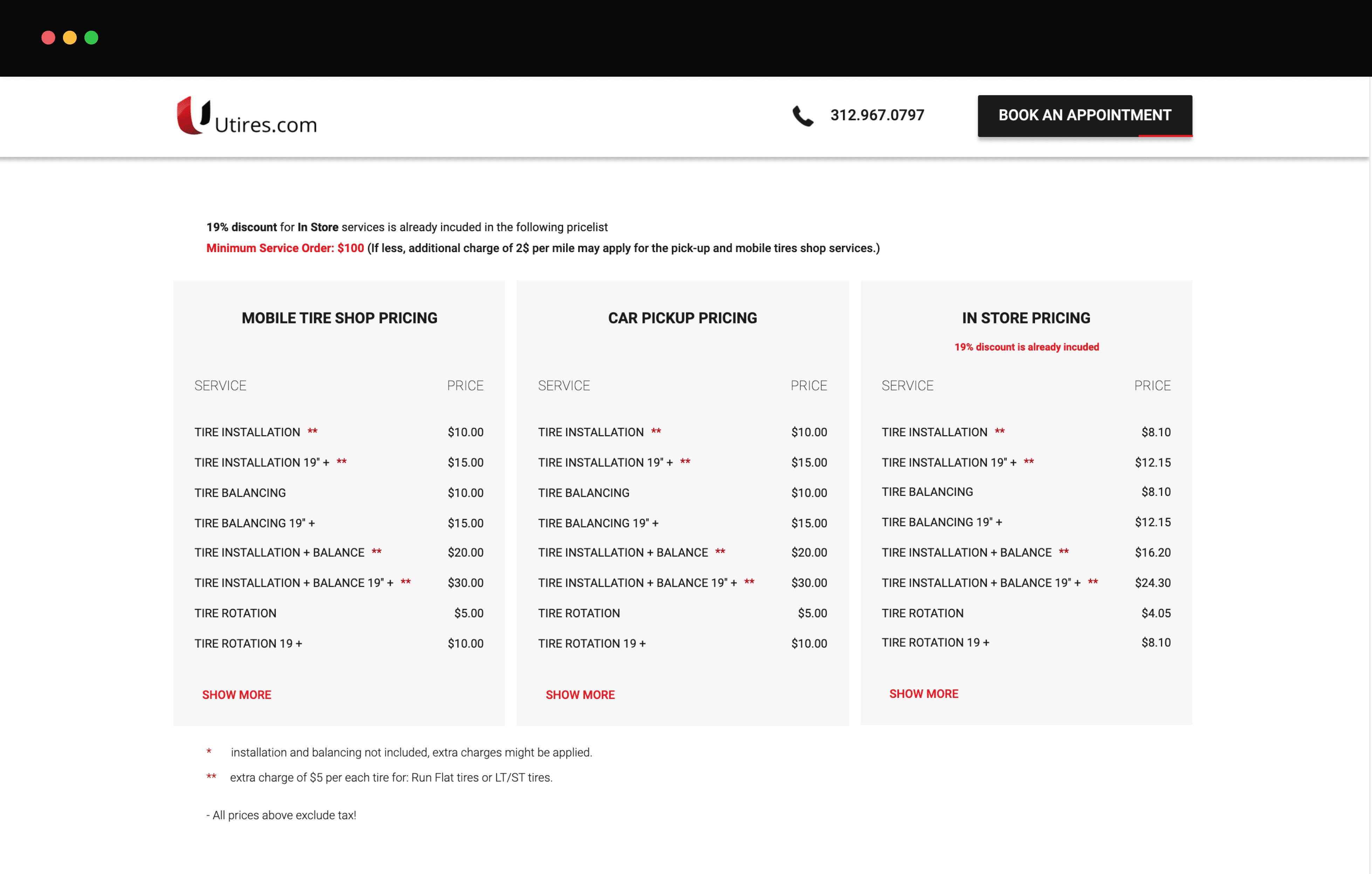The width and height of the screenshot is (1372, 874).
Task: Expand Show More under Mobile Tire Shop
Action: (236, 695)
